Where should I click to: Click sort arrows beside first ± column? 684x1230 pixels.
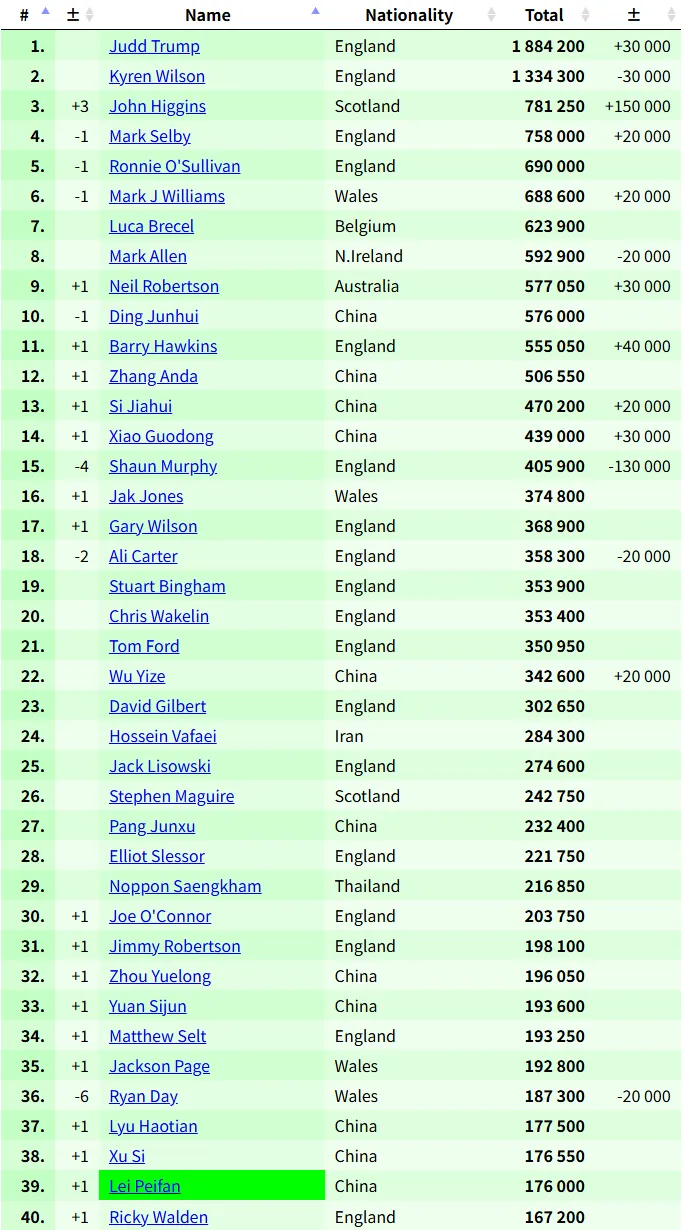89,15
